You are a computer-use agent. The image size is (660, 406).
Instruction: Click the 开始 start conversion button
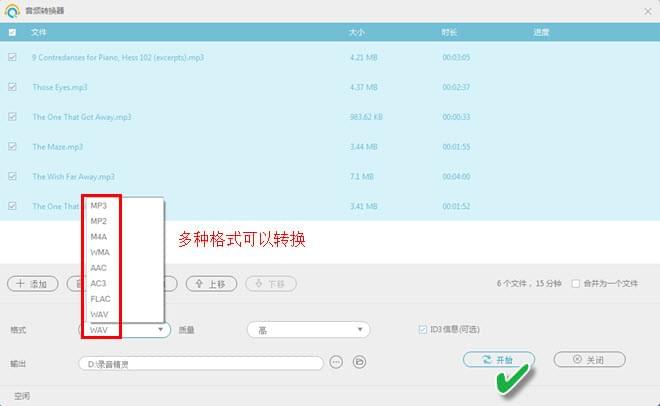[498, 359]
